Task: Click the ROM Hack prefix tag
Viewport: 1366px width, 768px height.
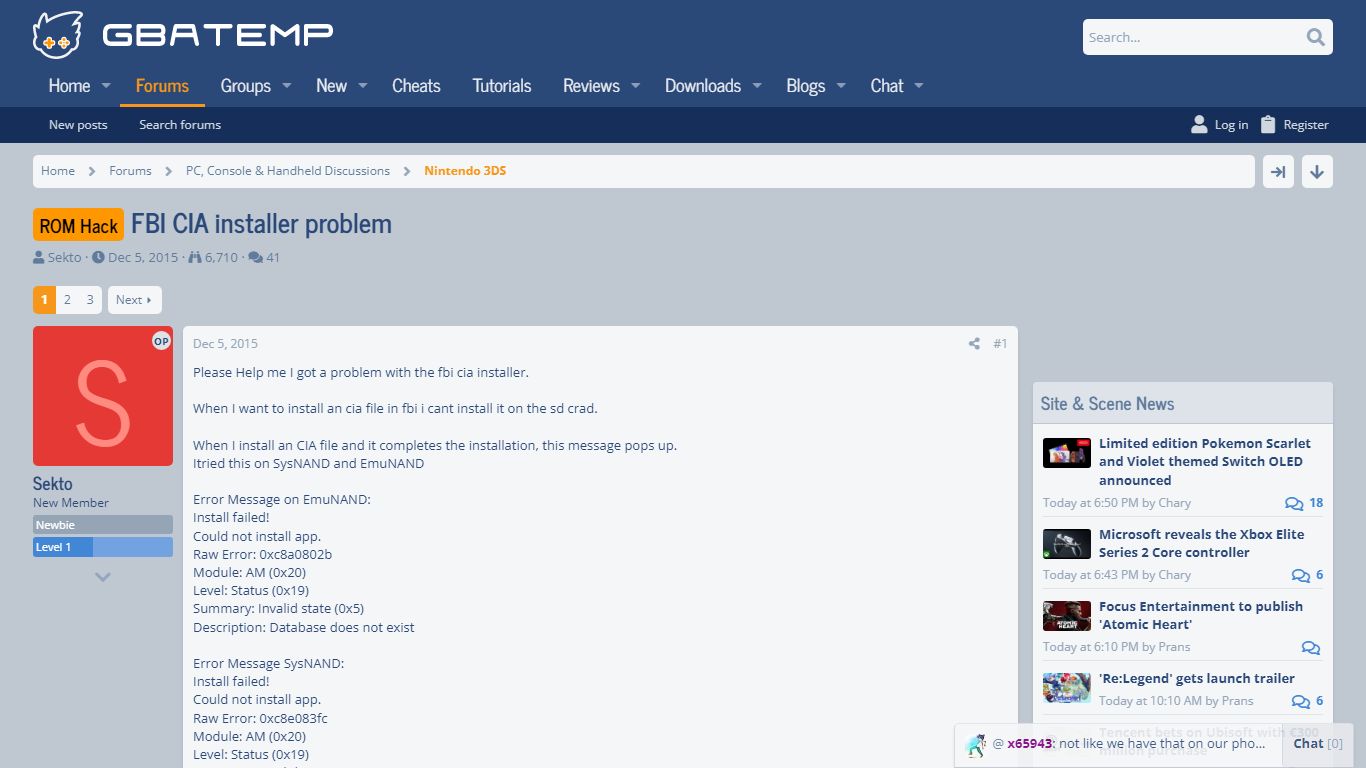Action: coord(78,225)
